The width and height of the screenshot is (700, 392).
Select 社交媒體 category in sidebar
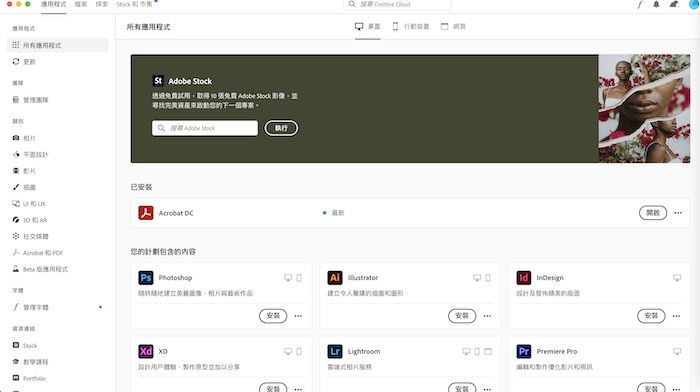click(30, 236)
